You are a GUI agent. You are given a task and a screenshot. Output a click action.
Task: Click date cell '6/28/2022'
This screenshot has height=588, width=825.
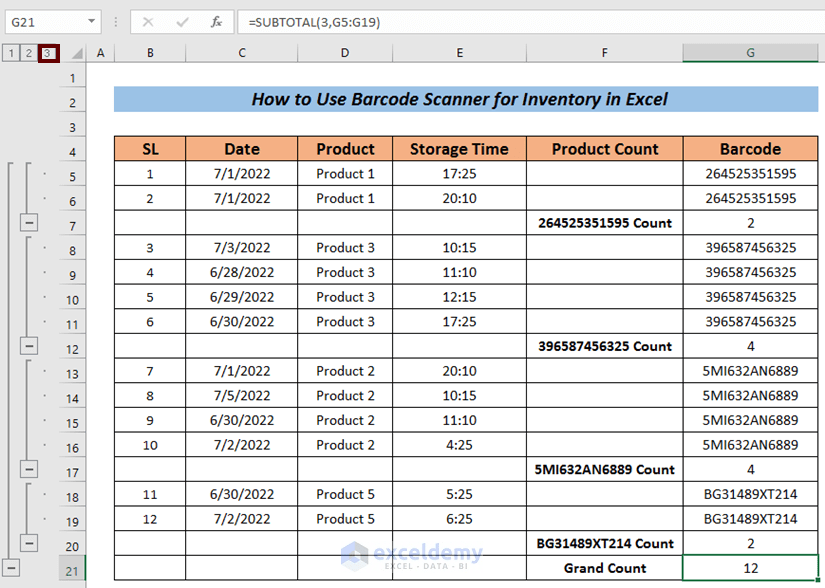click(x=242, y=272)
